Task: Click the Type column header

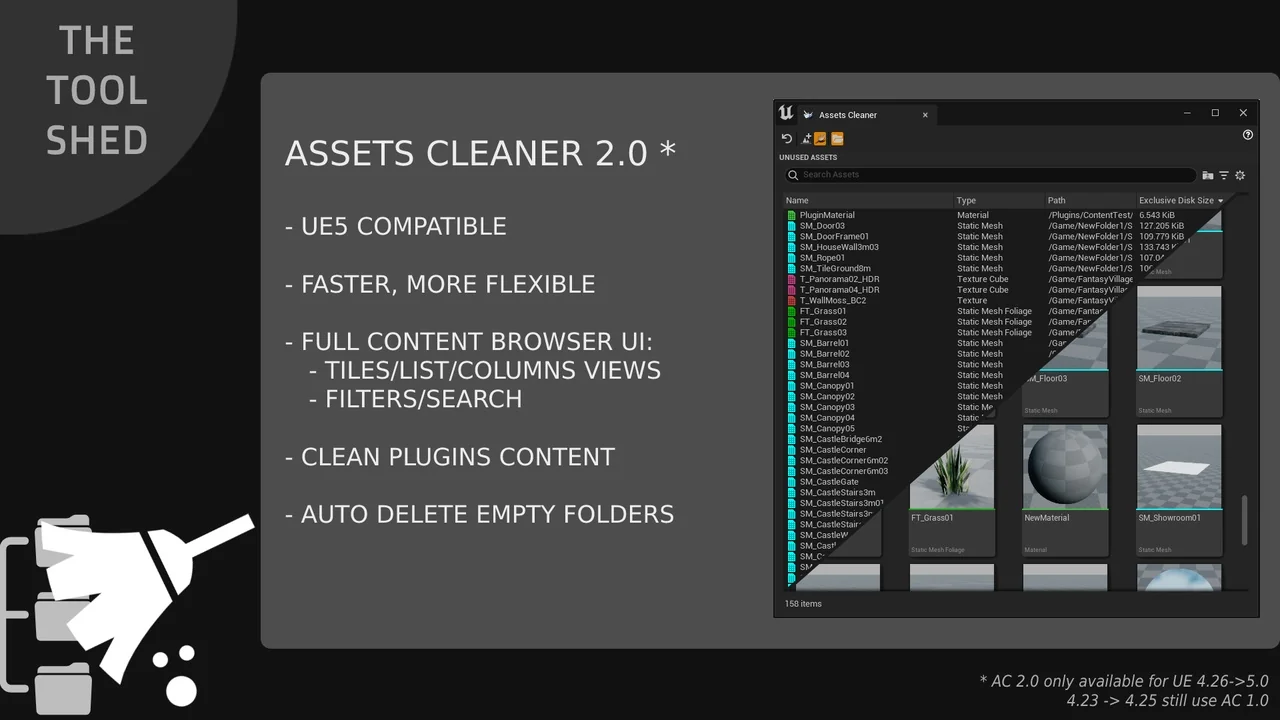Action: tap(966, 201)
